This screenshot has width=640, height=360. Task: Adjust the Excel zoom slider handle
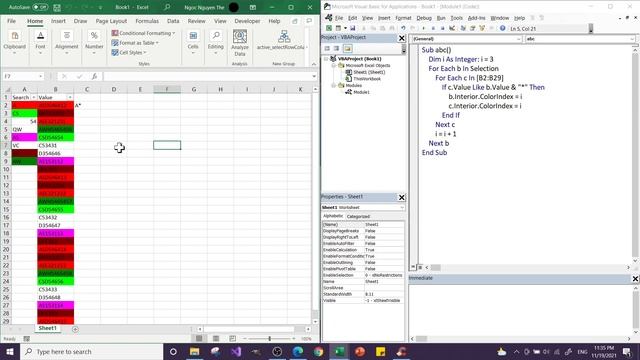[x=269, y=338]
